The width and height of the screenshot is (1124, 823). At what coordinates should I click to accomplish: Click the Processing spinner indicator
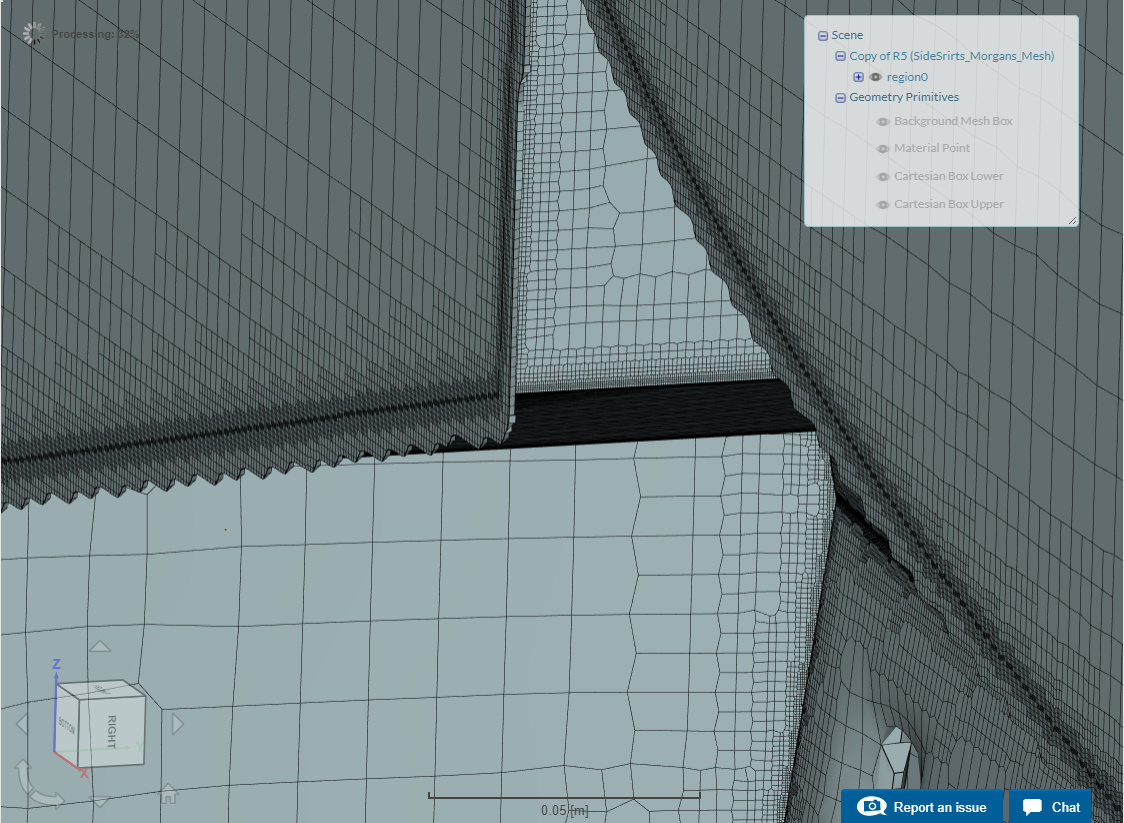coord(33,32)
